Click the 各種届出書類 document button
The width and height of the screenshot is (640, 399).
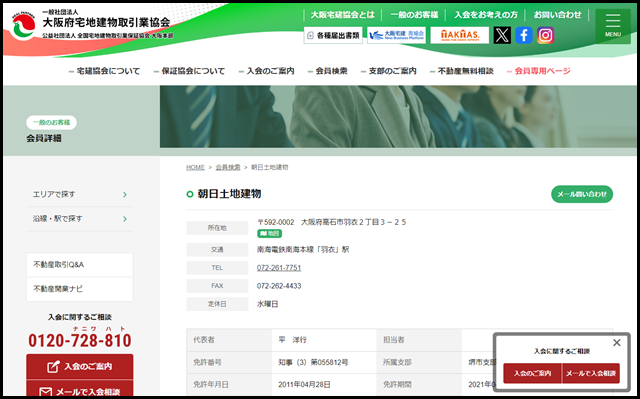(333, 35)
